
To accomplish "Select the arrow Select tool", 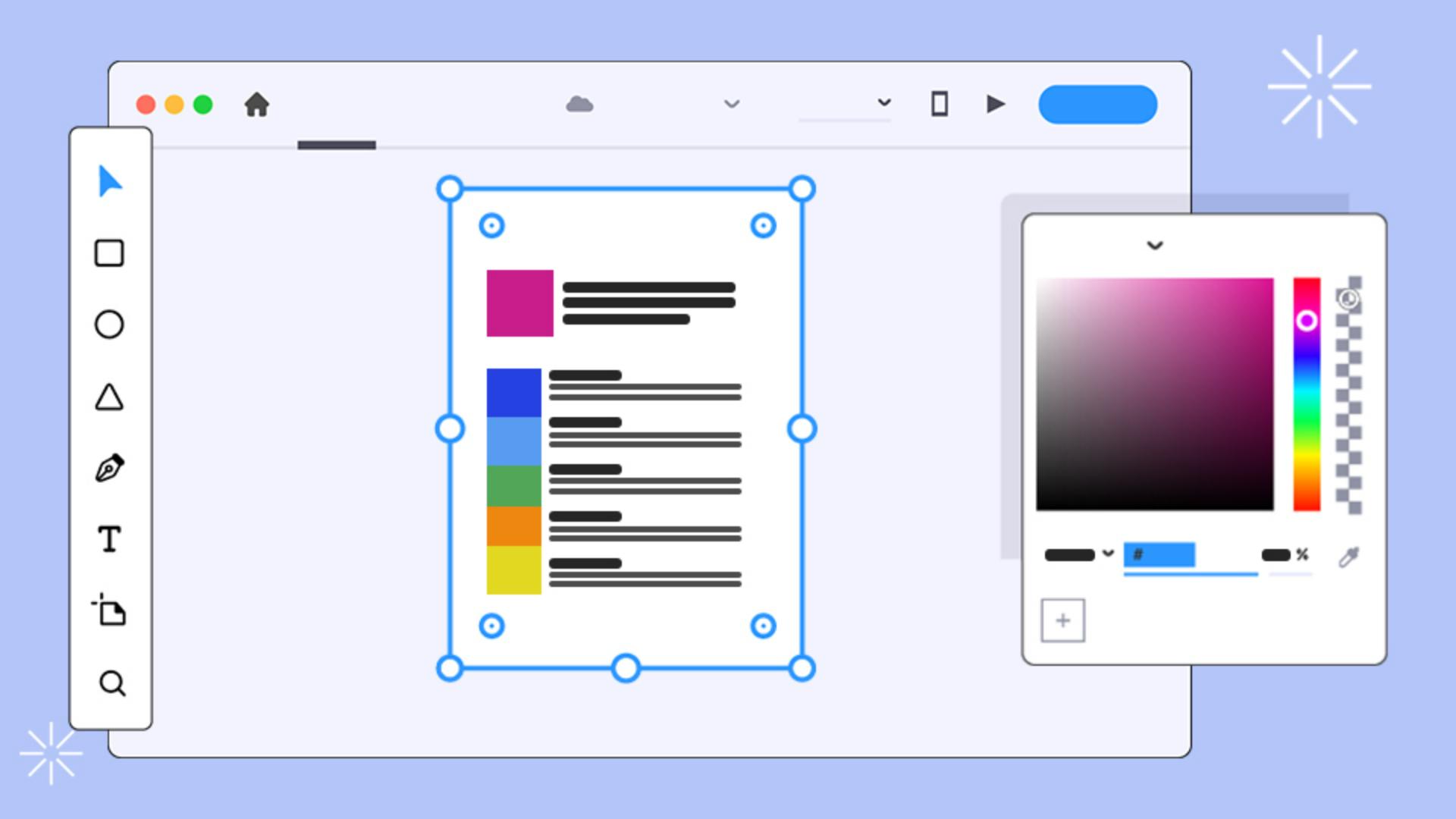I will tap(110, 182).
